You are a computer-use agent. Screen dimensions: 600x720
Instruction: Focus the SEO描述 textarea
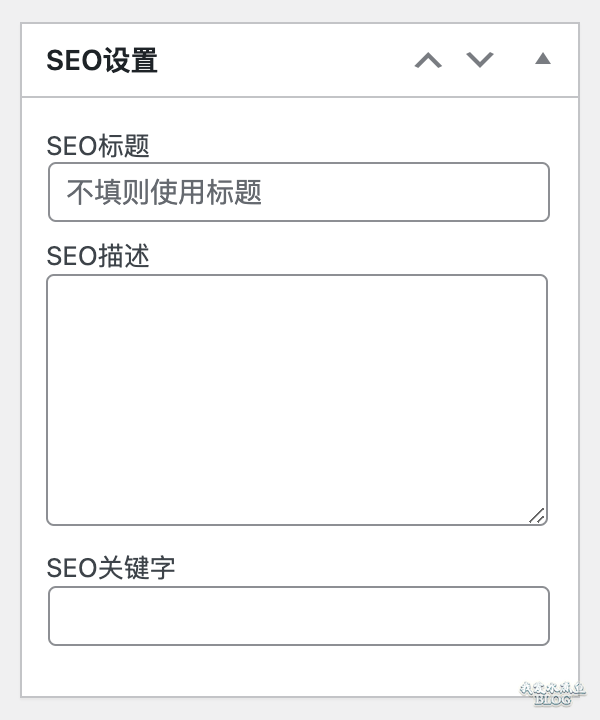[x=297, y=400]
